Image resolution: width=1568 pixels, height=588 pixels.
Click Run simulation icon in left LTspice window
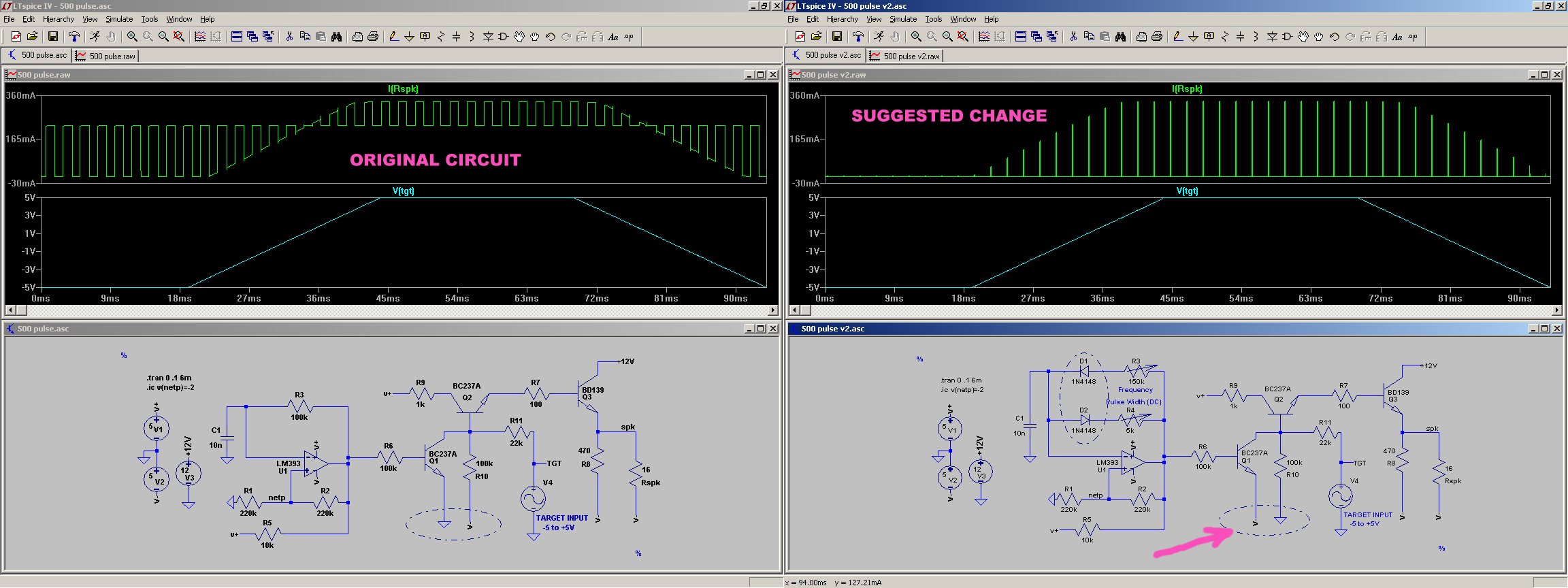point(95,37)
